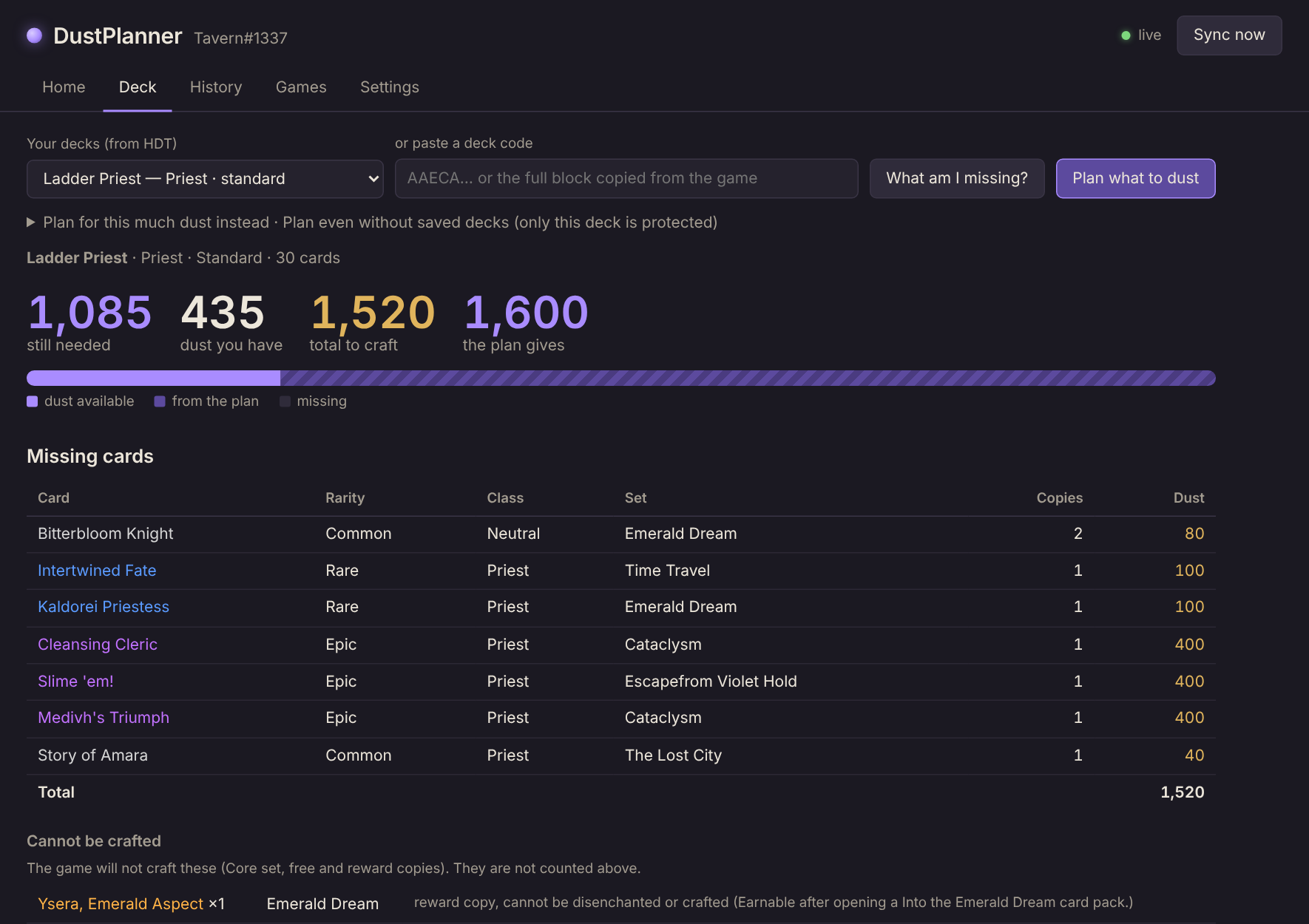Screen dimensions: 1309x924
Task: Click the Missing cards heading
Action: [90, 457]
